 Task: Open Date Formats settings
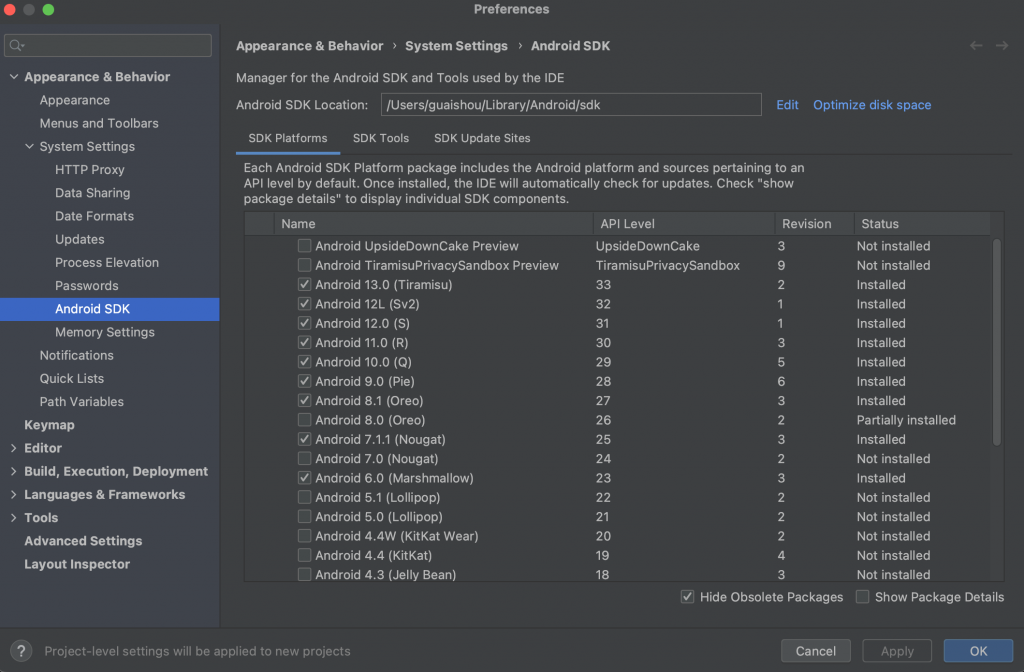pyautogui.click(x=94, y=216)
